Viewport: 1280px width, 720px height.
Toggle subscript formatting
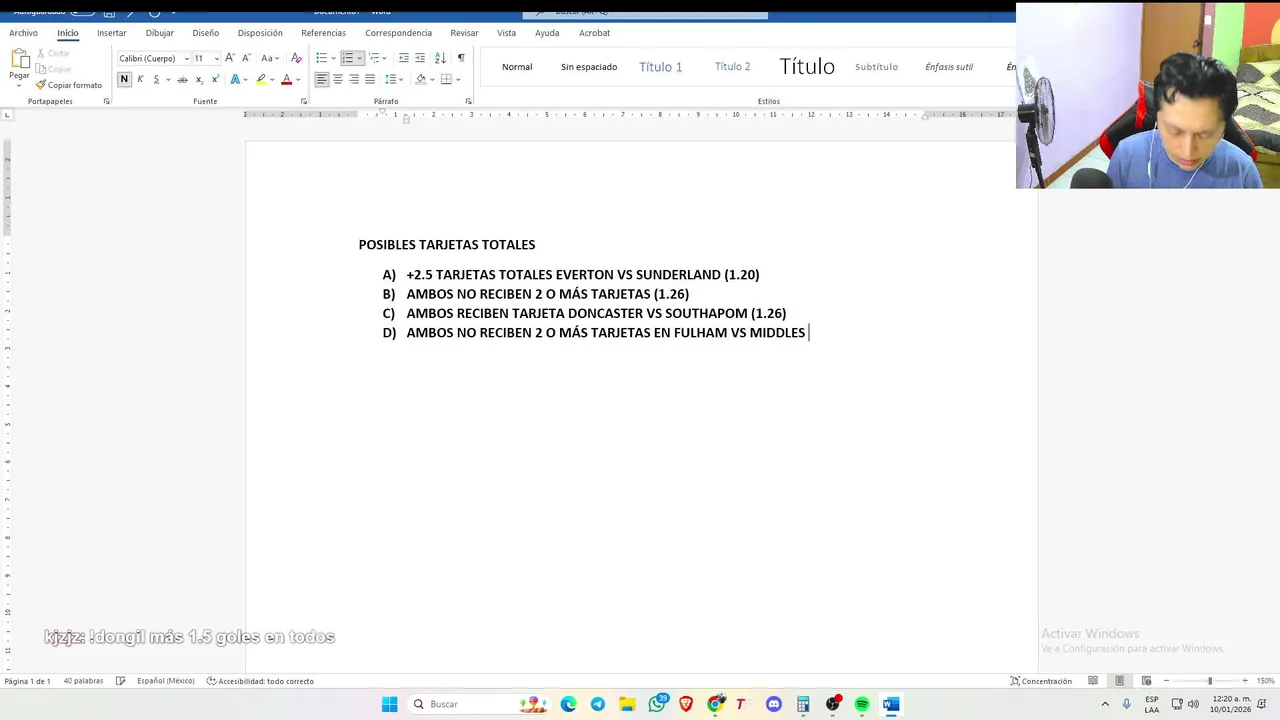(199, 79)
